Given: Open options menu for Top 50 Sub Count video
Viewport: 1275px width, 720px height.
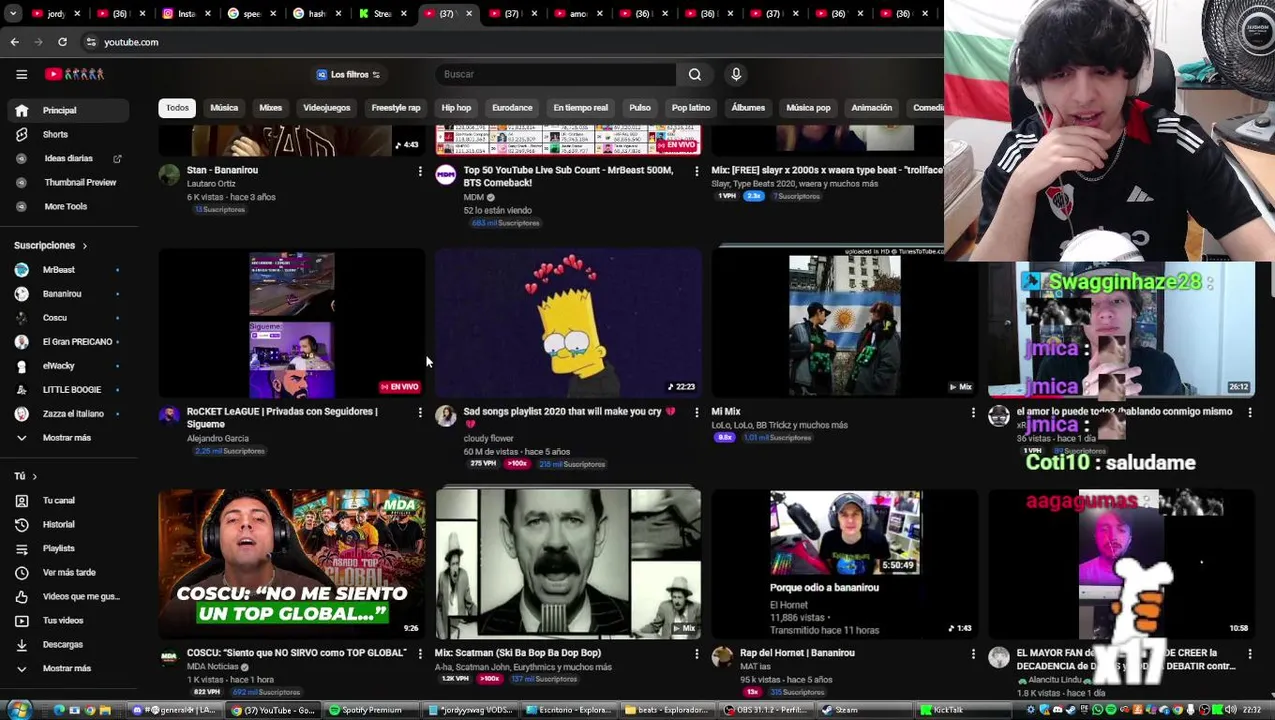Looking at the screenshot, I should coord(697,171).
